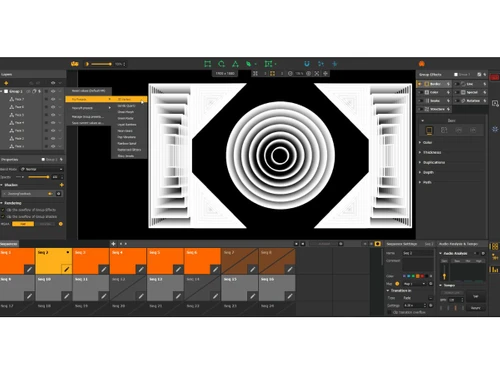Select the rectangle shape drawing tool
This screenshot has height=375, width=500.
208,64
